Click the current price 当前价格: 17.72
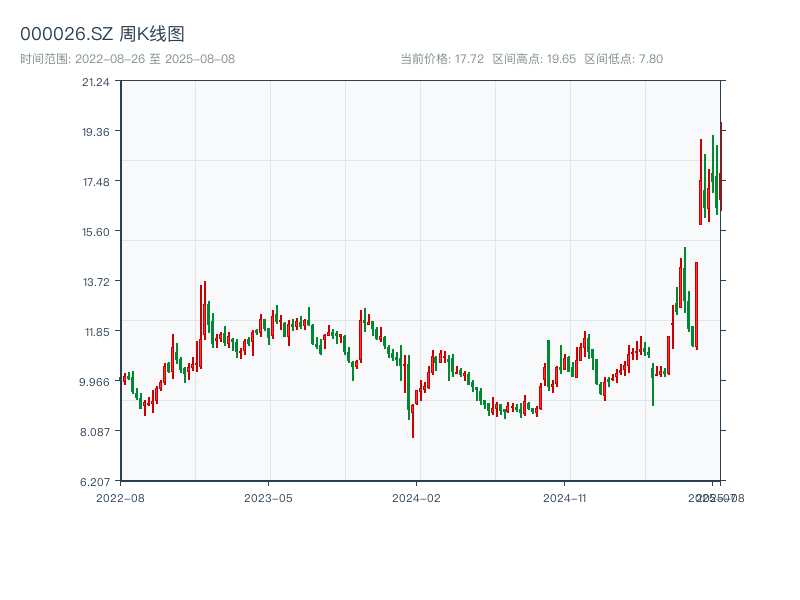Screen dimensions: 800x600 coord(442,59)
